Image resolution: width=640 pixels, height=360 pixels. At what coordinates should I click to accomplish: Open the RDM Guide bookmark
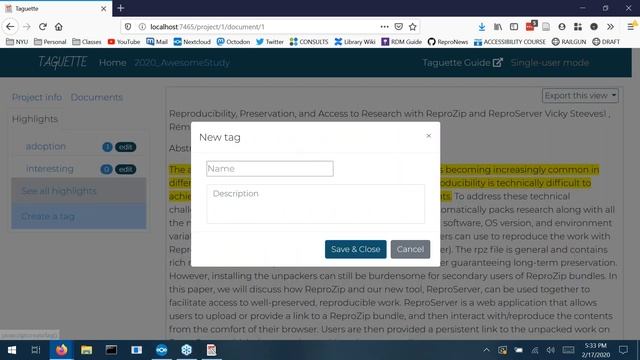(402, 42)
